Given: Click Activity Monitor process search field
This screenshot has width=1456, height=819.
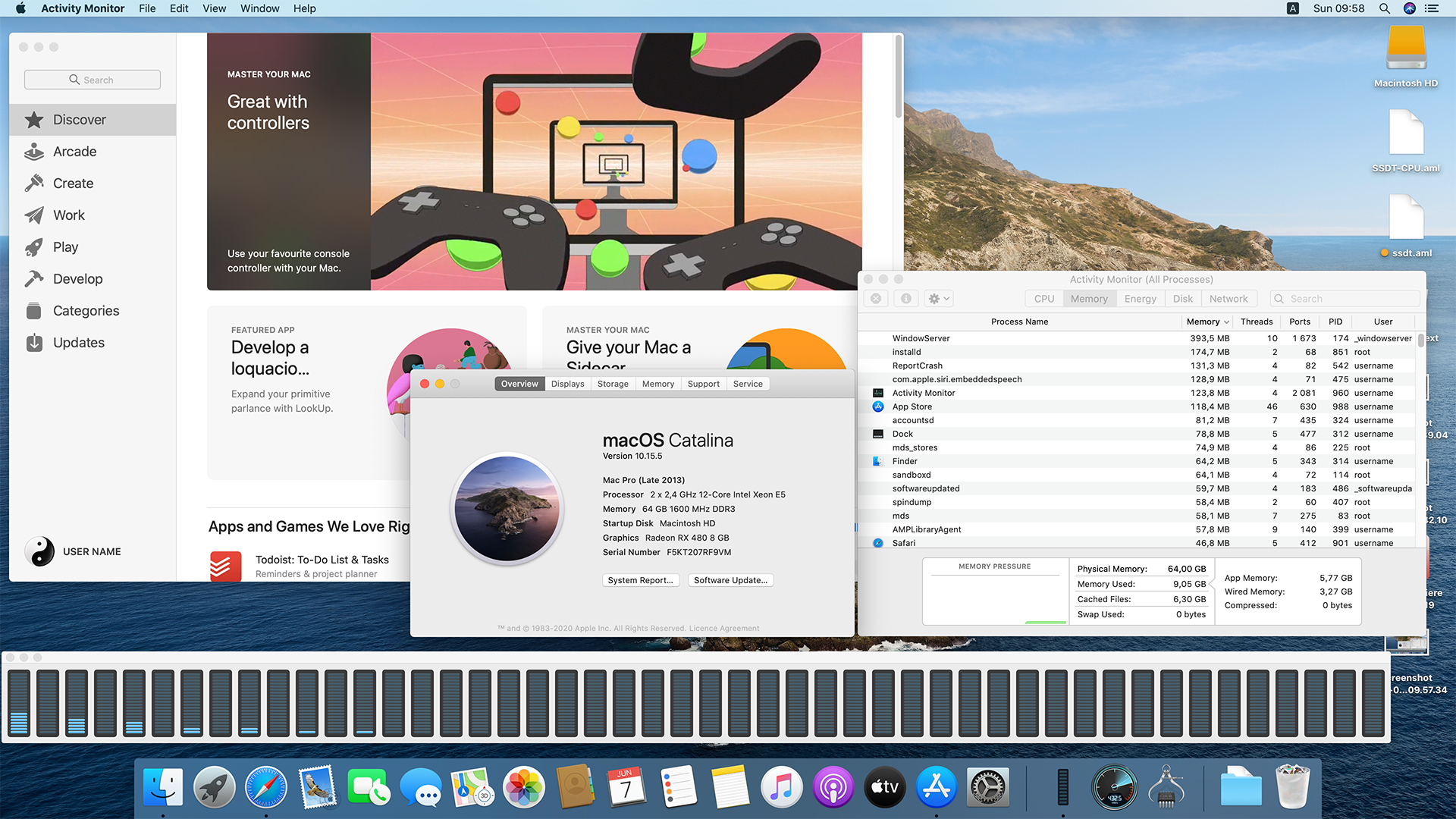Looking at the screenshot, I should coord(1345,299).
